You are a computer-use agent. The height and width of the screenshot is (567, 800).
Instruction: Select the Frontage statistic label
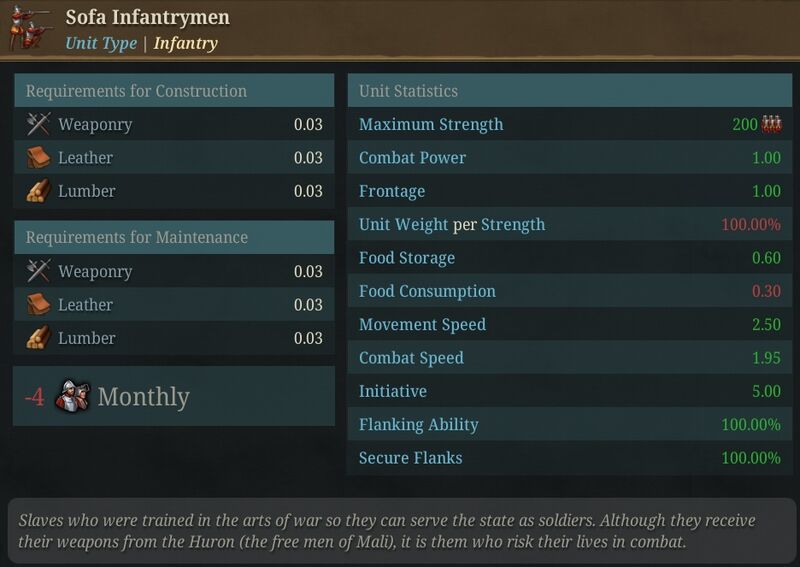(x=392, y=191)
